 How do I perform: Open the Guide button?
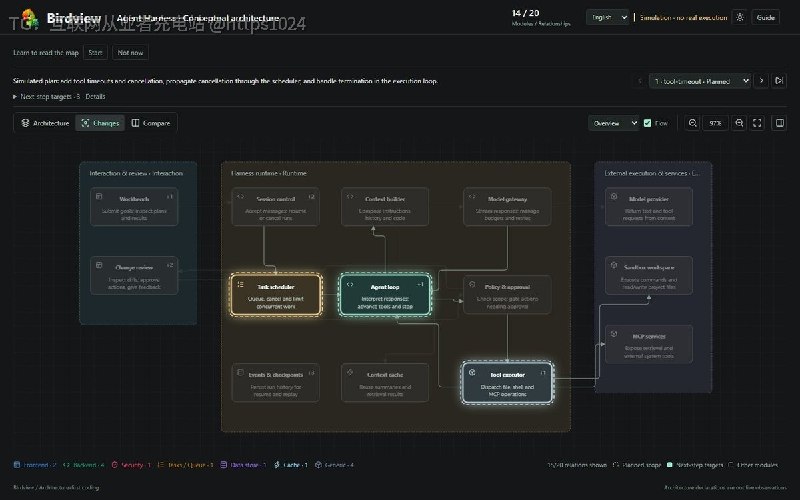[765, 17]
